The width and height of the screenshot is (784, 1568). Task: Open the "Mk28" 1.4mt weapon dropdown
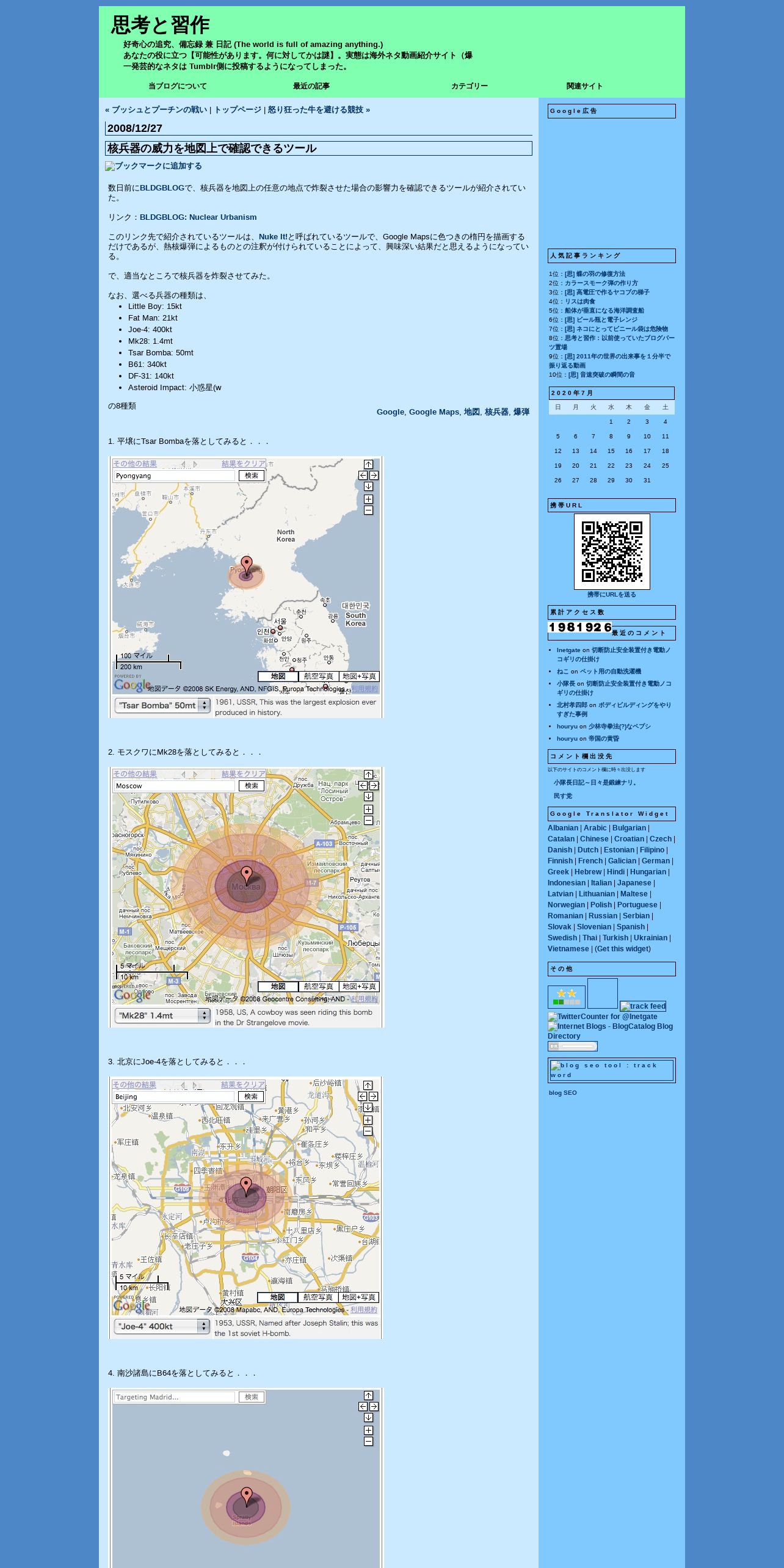pyautogui.click(x=162, y=1015)
